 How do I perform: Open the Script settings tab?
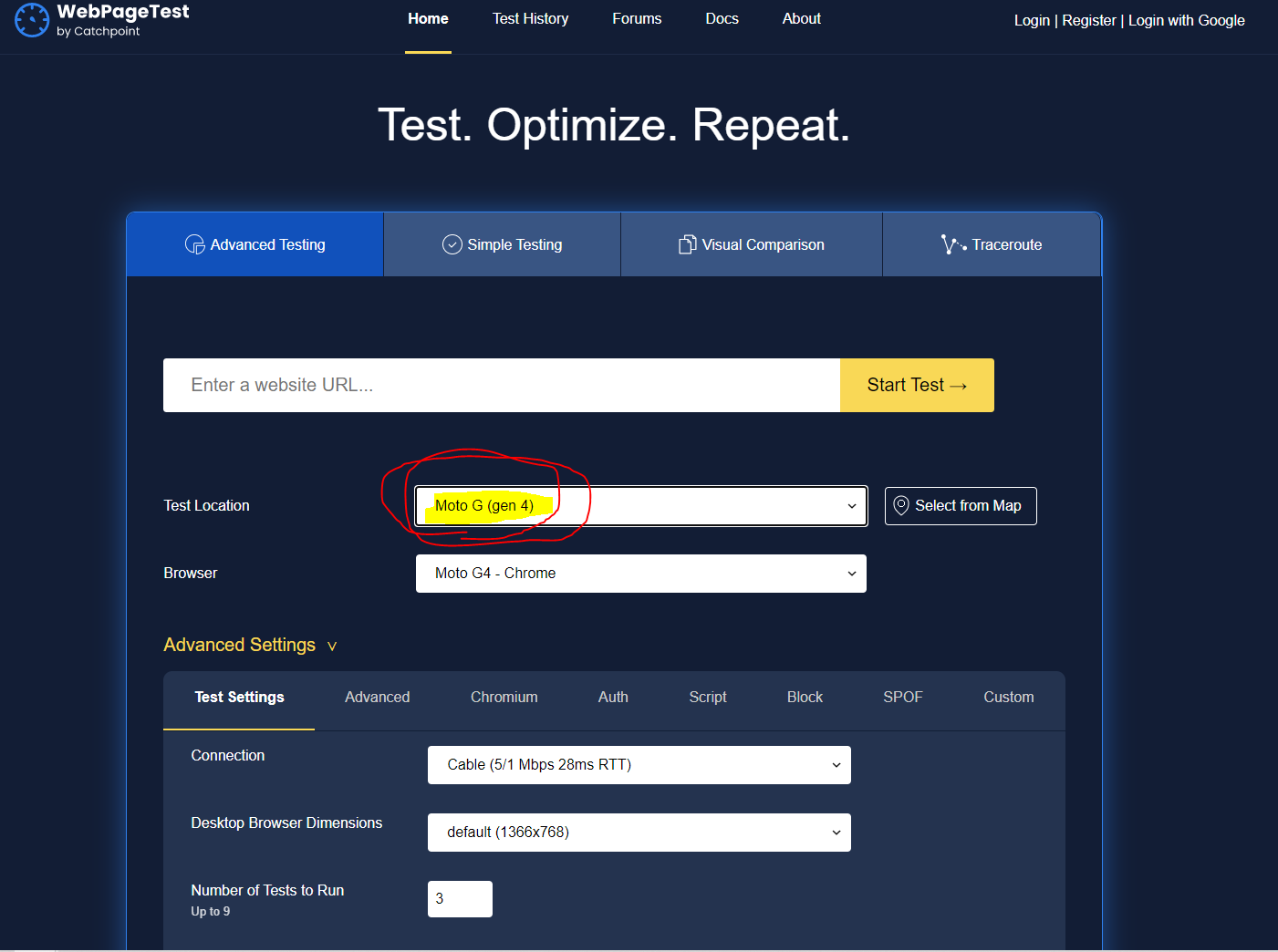point(708,697)
